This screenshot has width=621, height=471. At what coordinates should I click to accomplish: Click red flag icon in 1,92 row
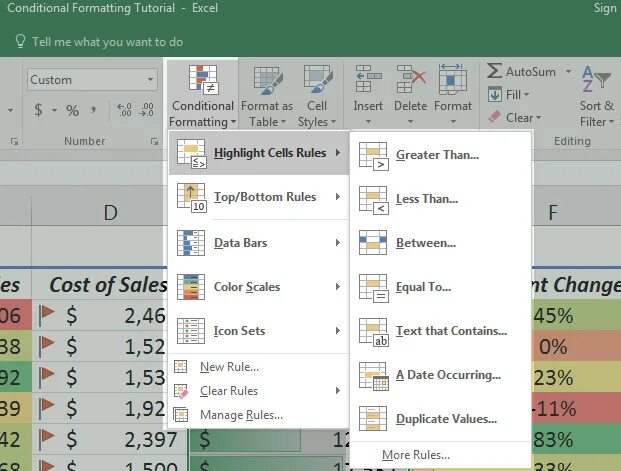47,408
